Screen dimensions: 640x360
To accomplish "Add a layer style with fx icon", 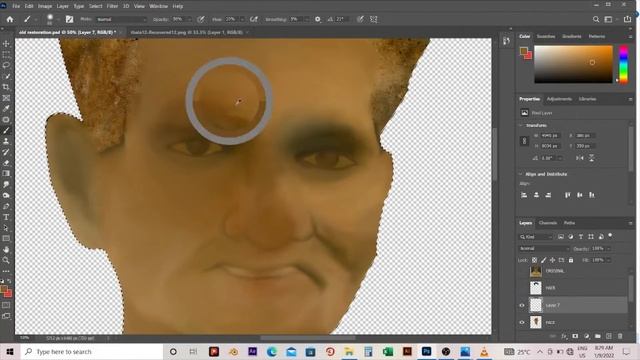I will [x=564, y=336].
